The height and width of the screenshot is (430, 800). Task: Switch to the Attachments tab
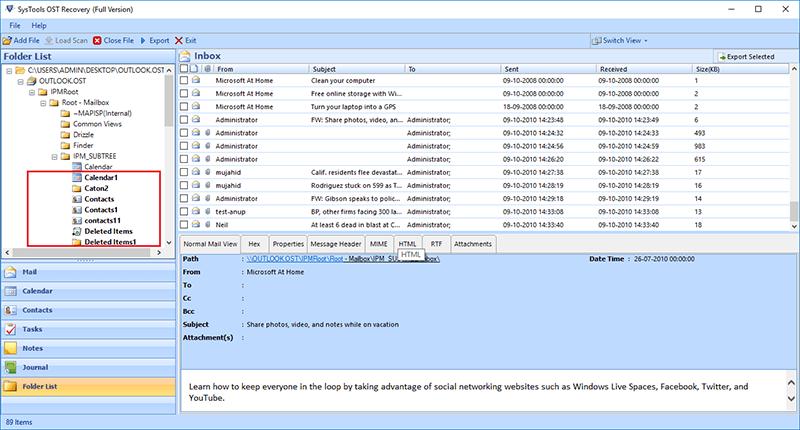[472, 244]
